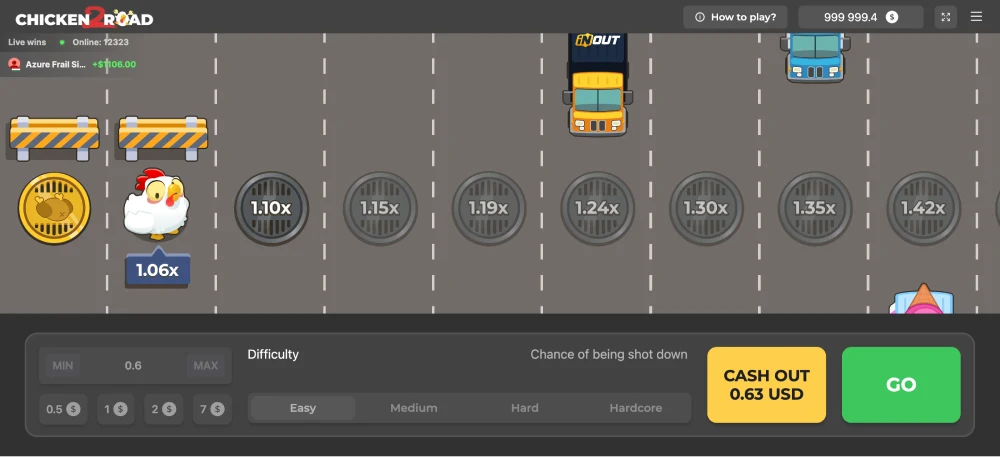Choose the 0.5 dollar bet preset
The width and height of the screenshot is (1000, 457).
coord(63,409)
